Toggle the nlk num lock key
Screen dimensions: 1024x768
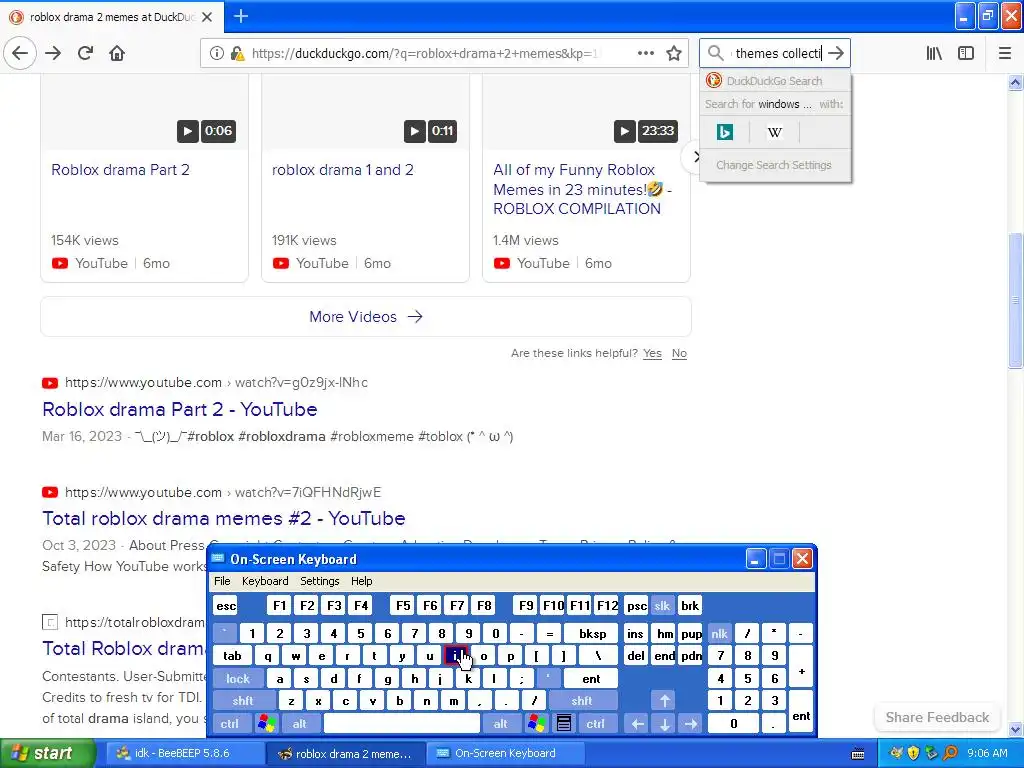point(719,633)
